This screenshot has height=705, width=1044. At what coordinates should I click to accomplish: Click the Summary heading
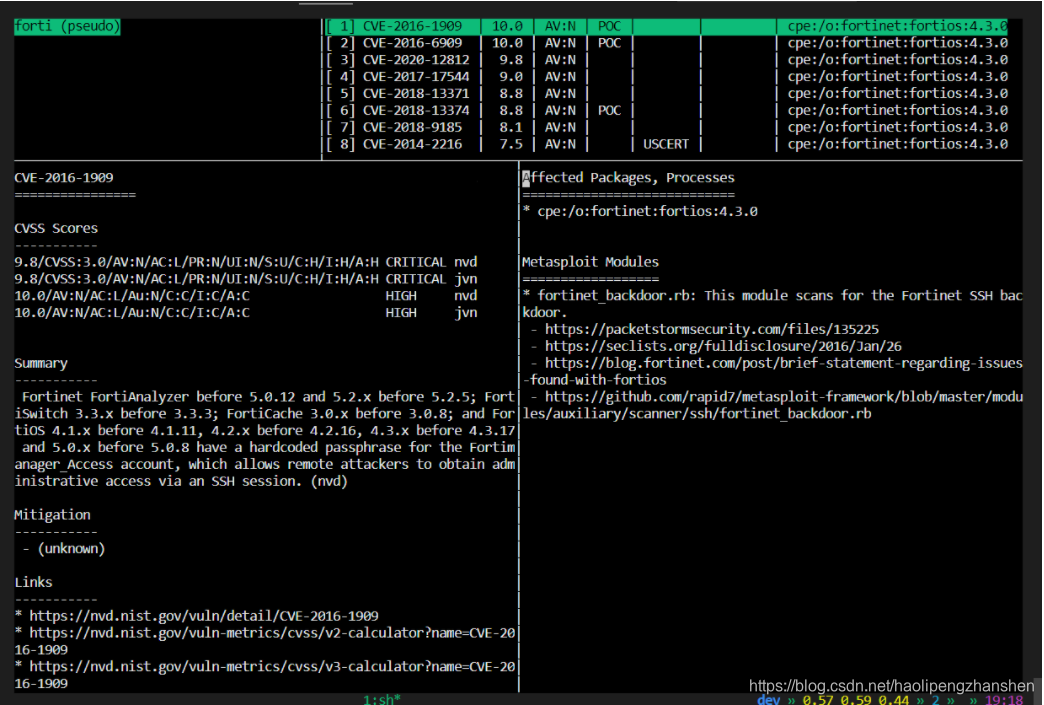click(x=41, y=363)
